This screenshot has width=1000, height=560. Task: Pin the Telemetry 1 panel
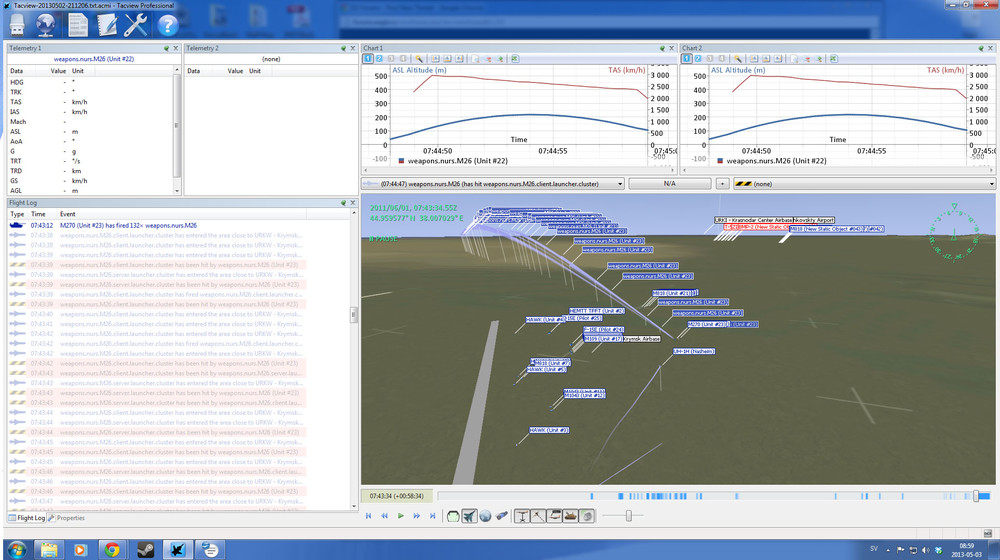pos(167,48)
